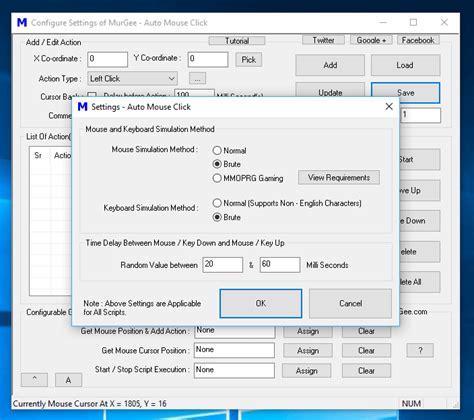474x420 pixels.
Task: Click the repeat count field showing 1
Action: 421,115
